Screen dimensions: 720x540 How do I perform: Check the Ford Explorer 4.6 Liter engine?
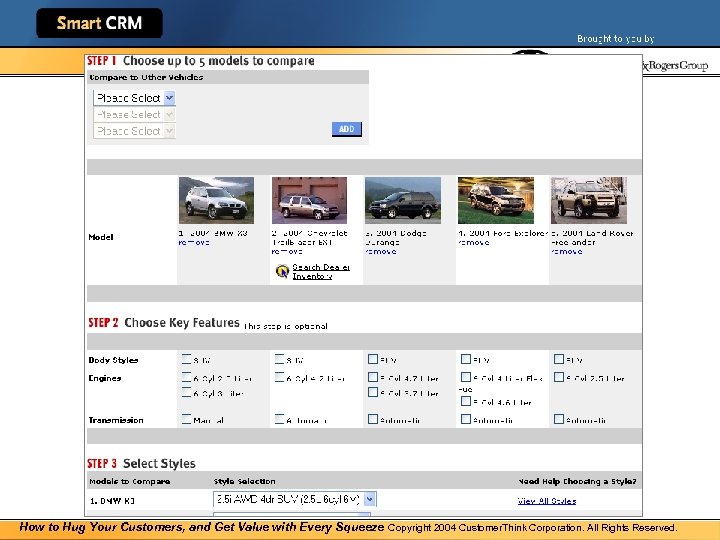coord(466,401)
